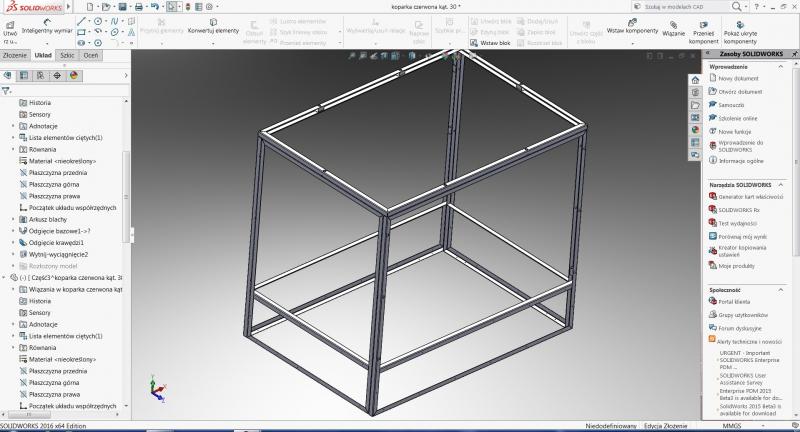This screenshot has width=800, height=432.
Task: Open the Szkolenie online link
Action: 738,118
